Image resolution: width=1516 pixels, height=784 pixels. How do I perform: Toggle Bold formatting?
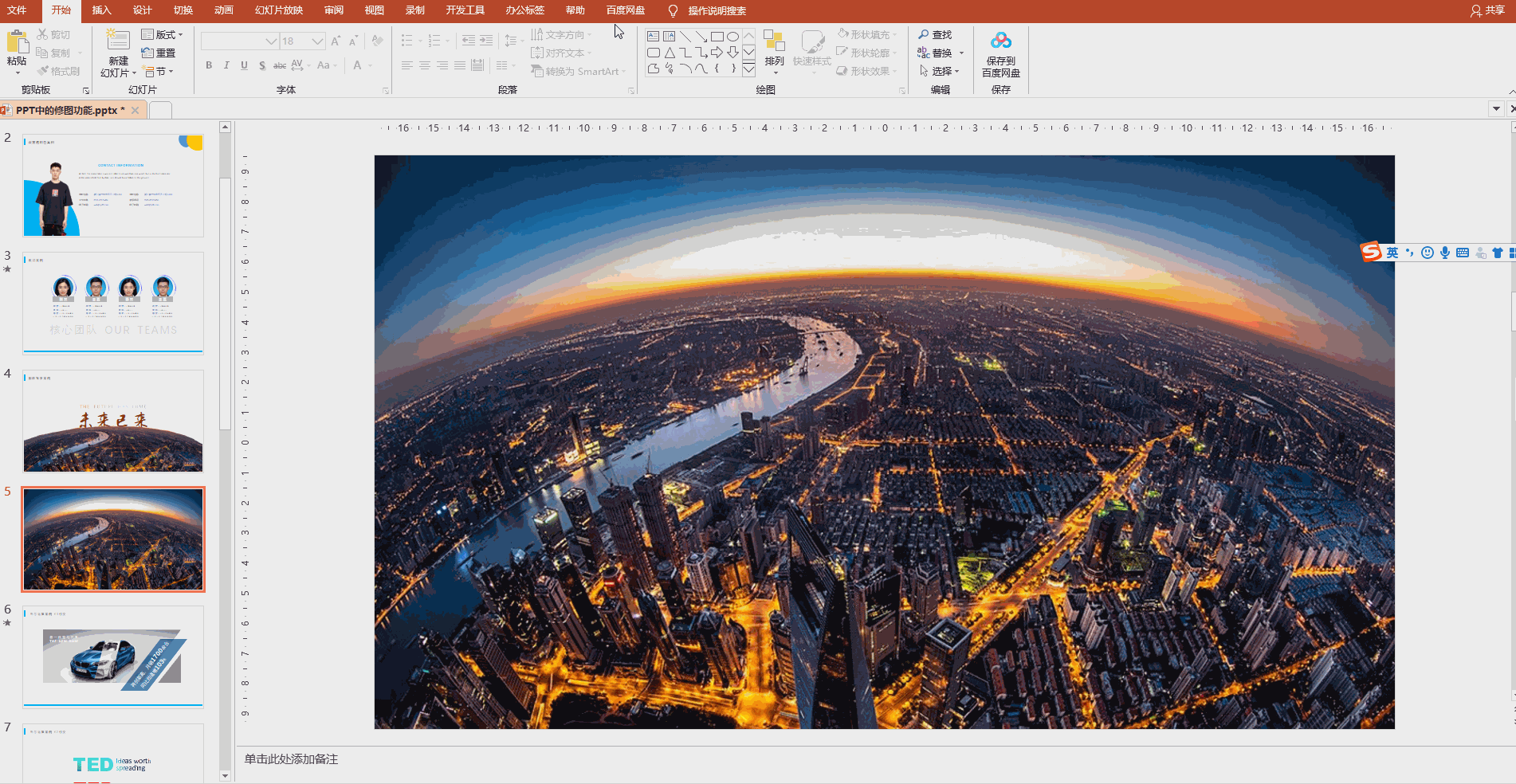[209, 65]
